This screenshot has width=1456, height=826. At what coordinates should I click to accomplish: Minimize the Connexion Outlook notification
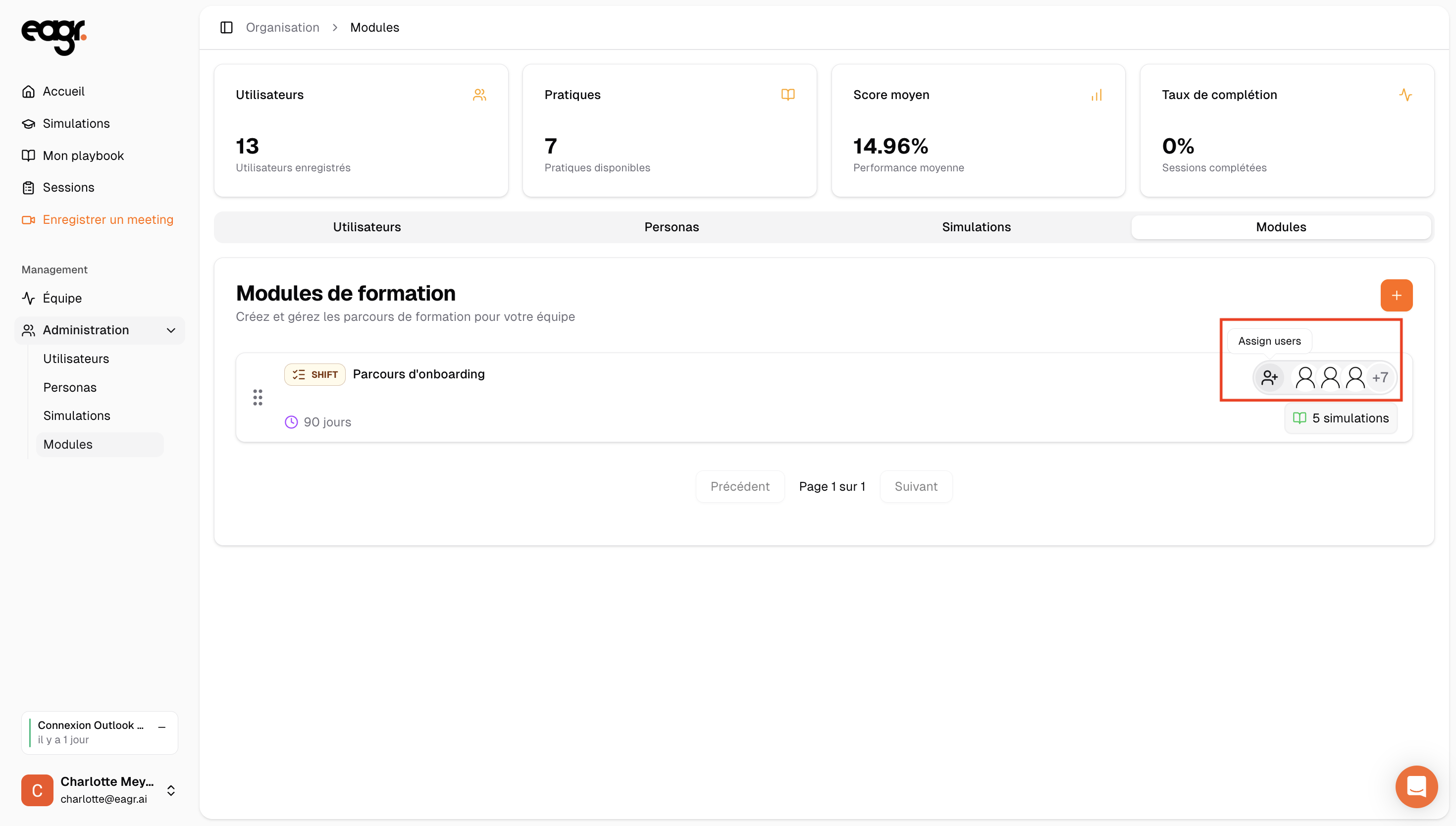pos(162,727)
